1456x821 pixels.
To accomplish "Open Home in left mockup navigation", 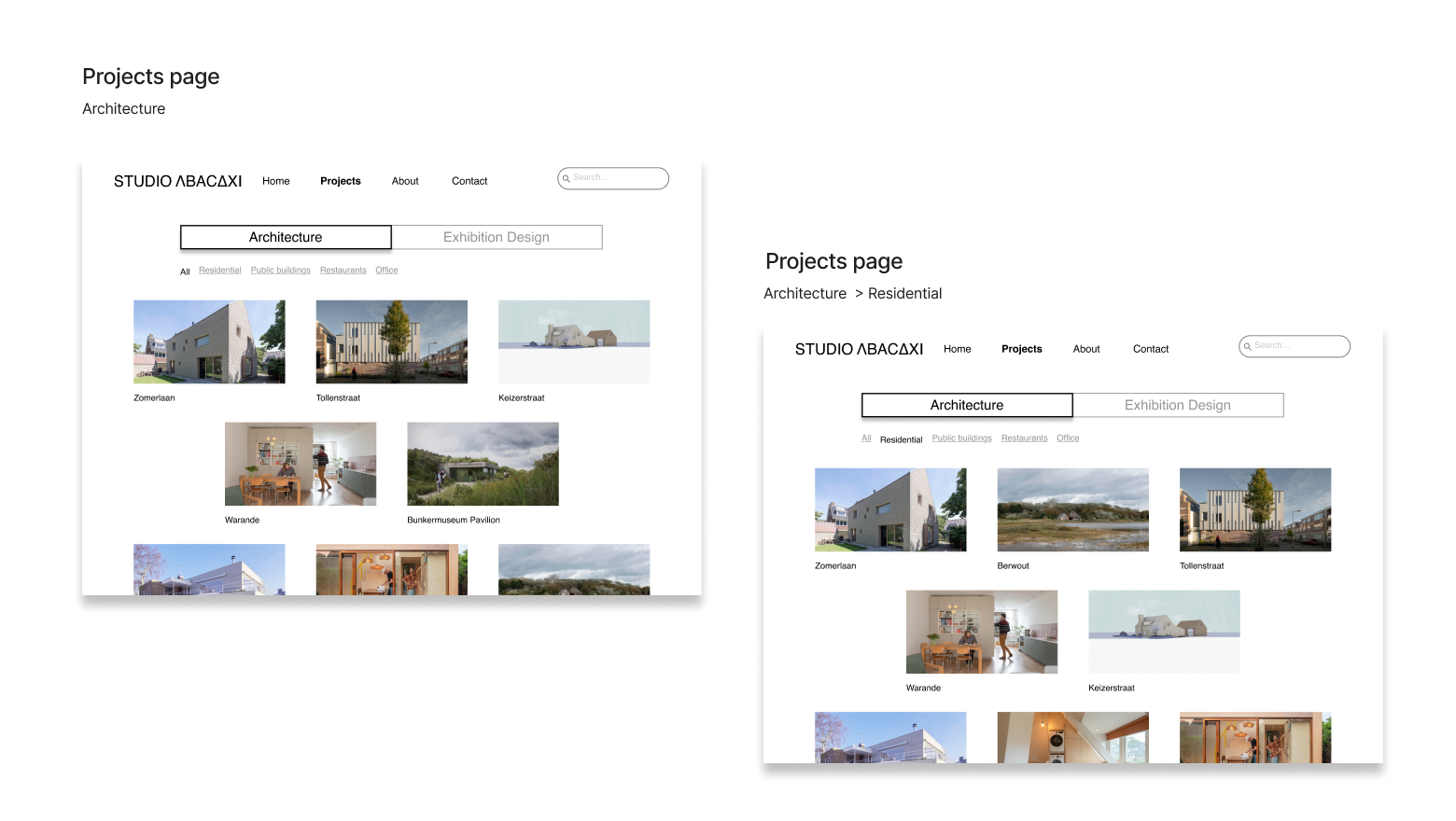I will pyautogui.click(x=276, y=181).
